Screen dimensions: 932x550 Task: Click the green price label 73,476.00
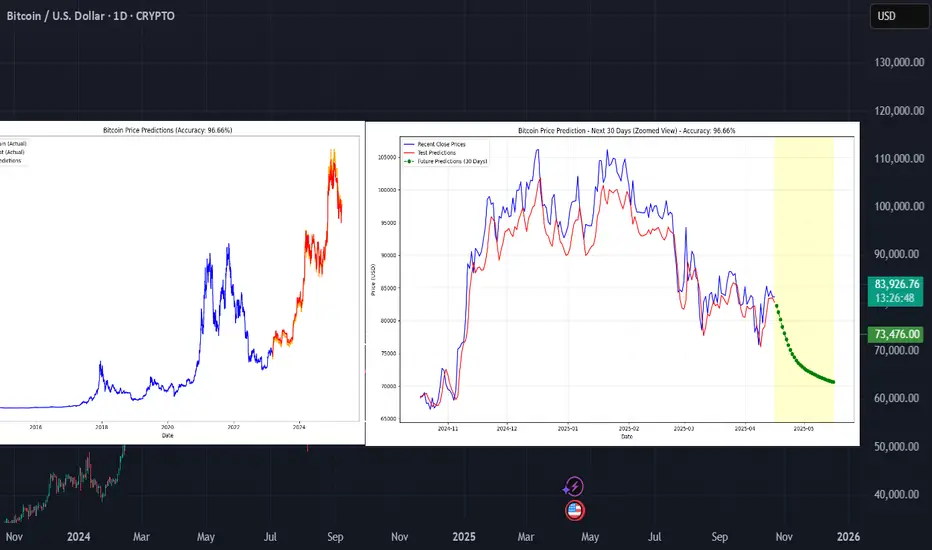point(896,334)
